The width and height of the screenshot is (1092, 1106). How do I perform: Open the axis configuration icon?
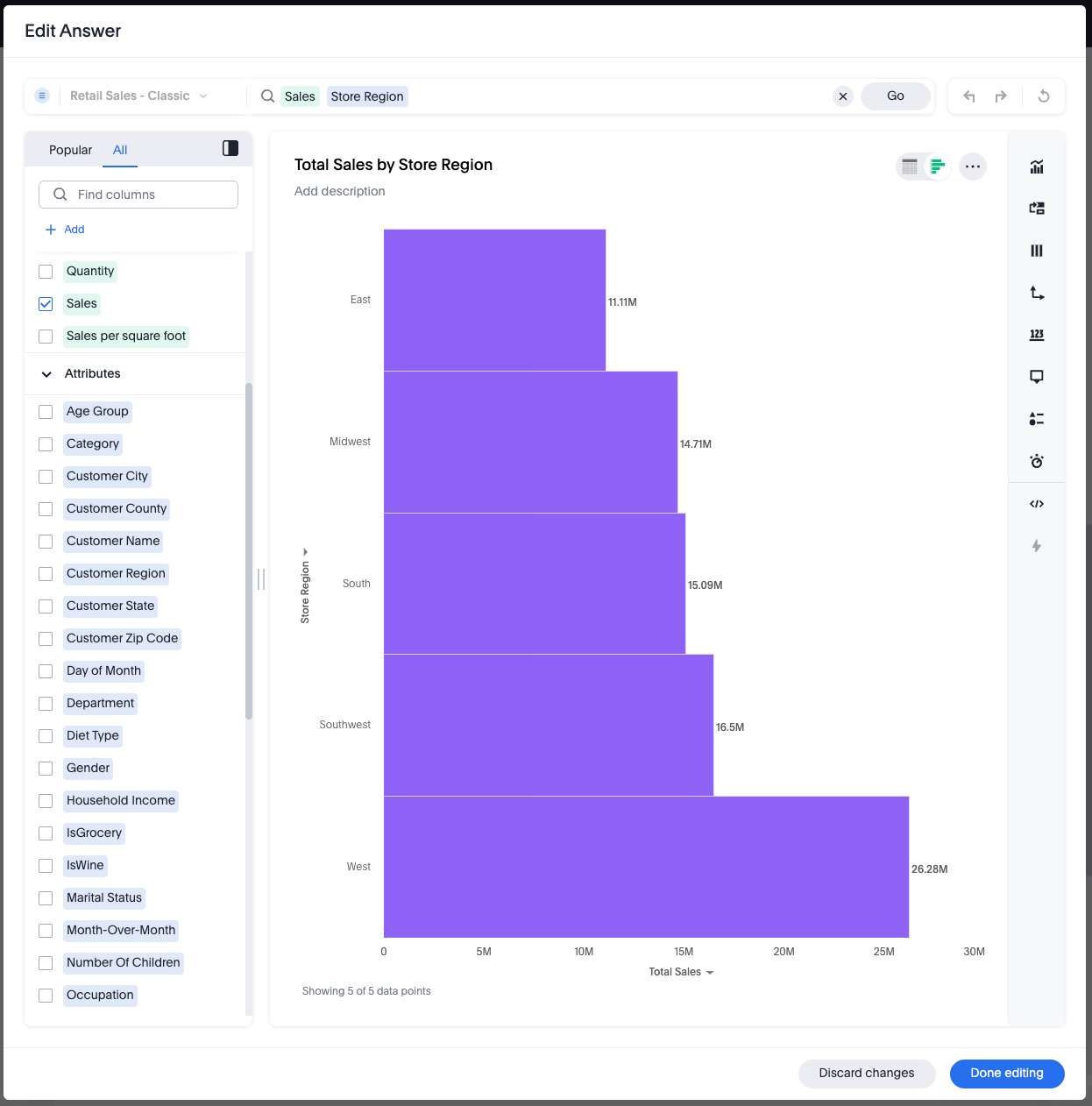tap(1037, 293)
